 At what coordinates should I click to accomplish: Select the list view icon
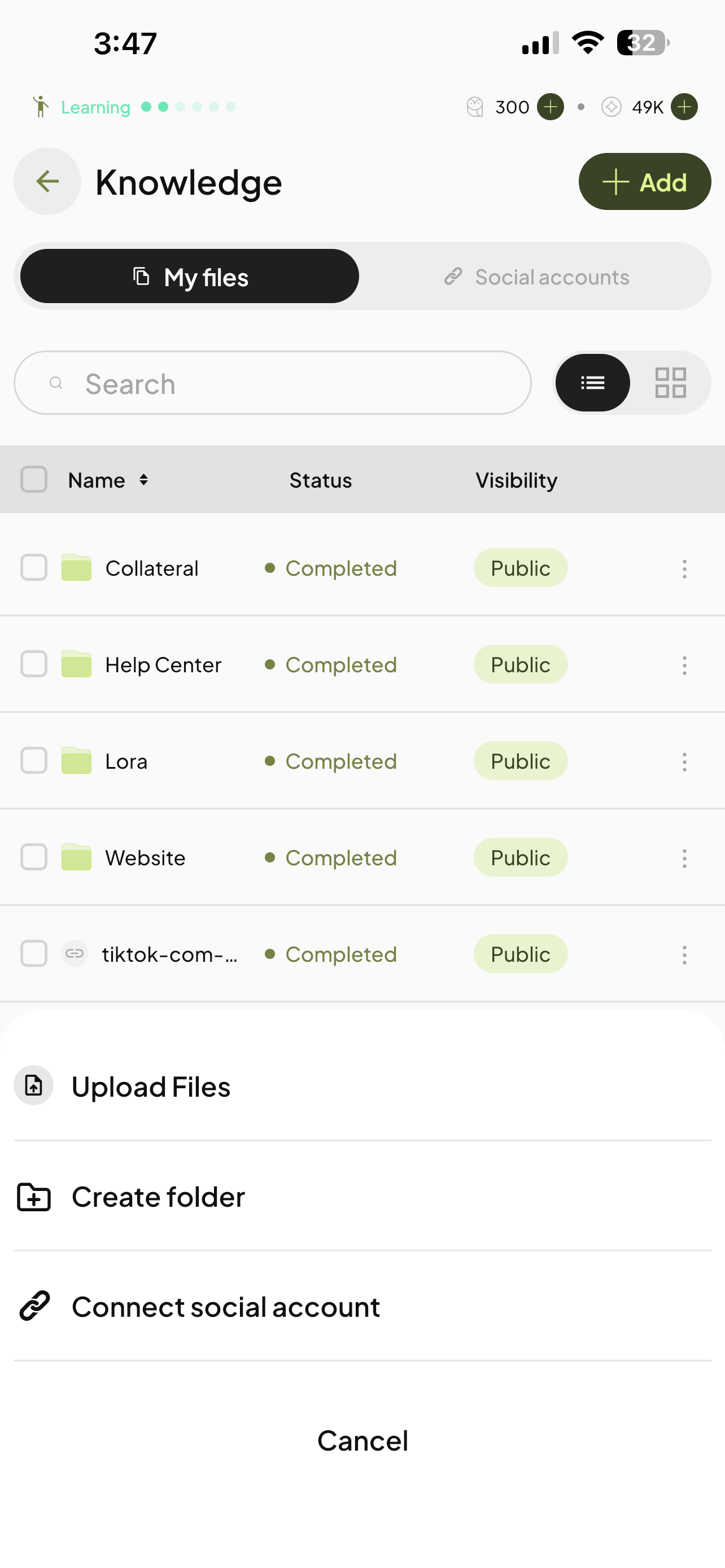point(592,383)
